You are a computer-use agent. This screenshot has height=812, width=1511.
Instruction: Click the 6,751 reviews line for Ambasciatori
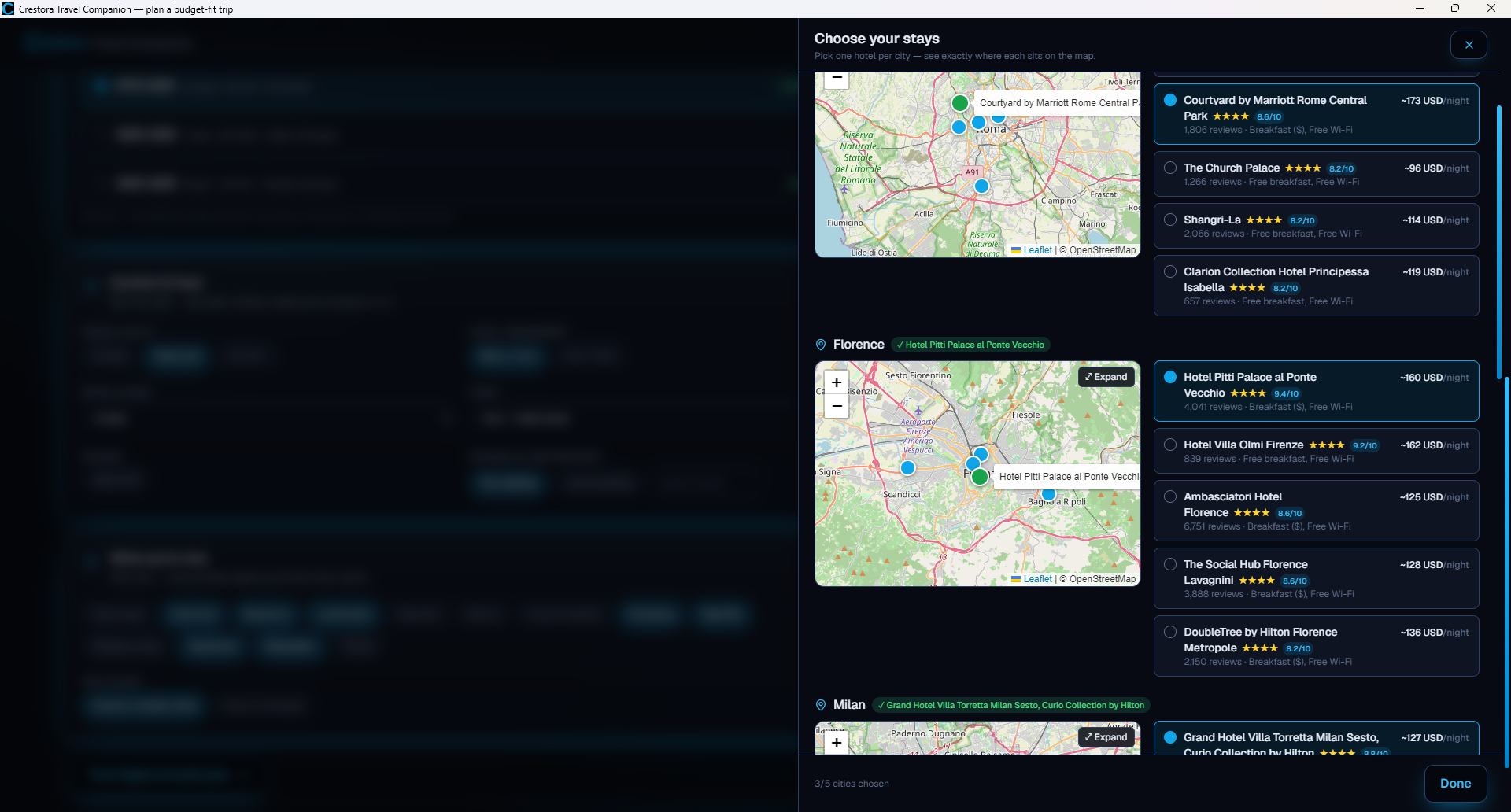pyautogui.click(x=1267, y=526)
